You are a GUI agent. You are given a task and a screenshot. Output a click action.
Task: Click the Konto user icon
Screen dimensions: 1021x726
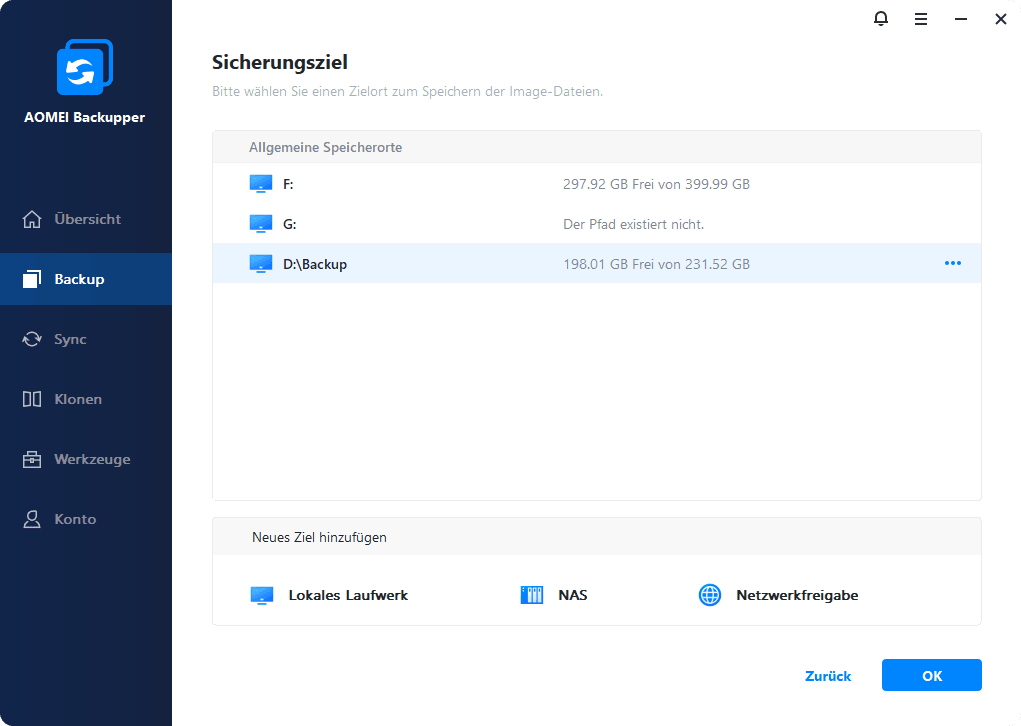coord(32,519)
